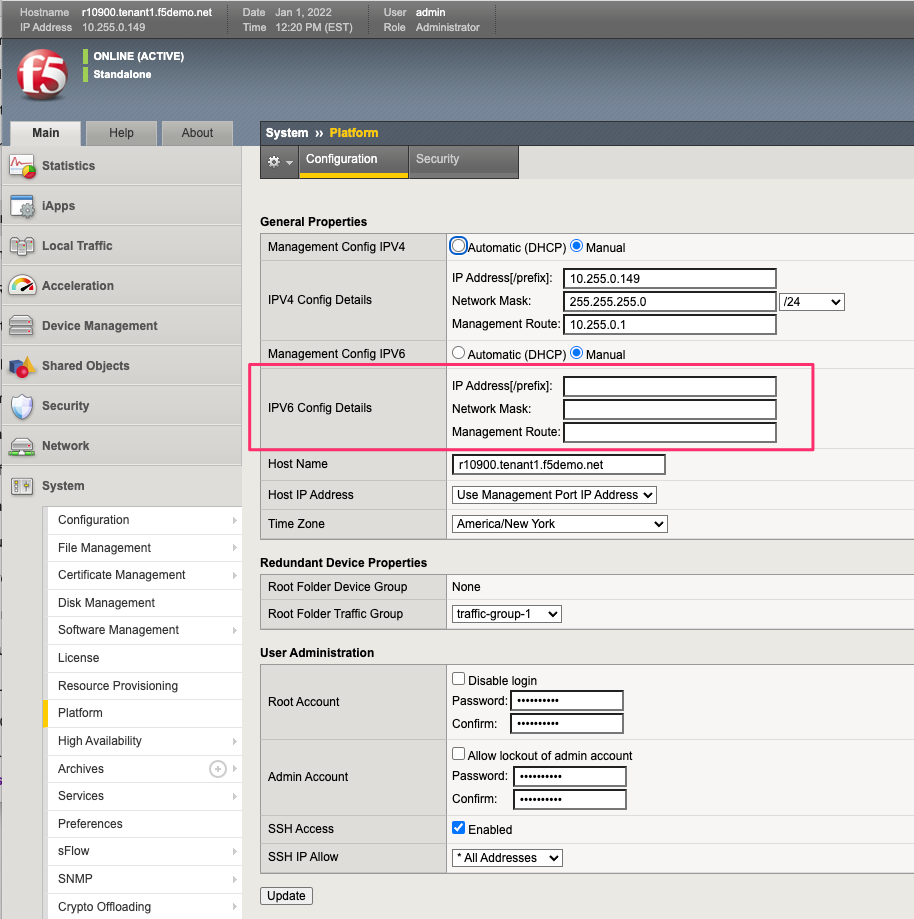Expand the High Availability submenu

point(235,741)
